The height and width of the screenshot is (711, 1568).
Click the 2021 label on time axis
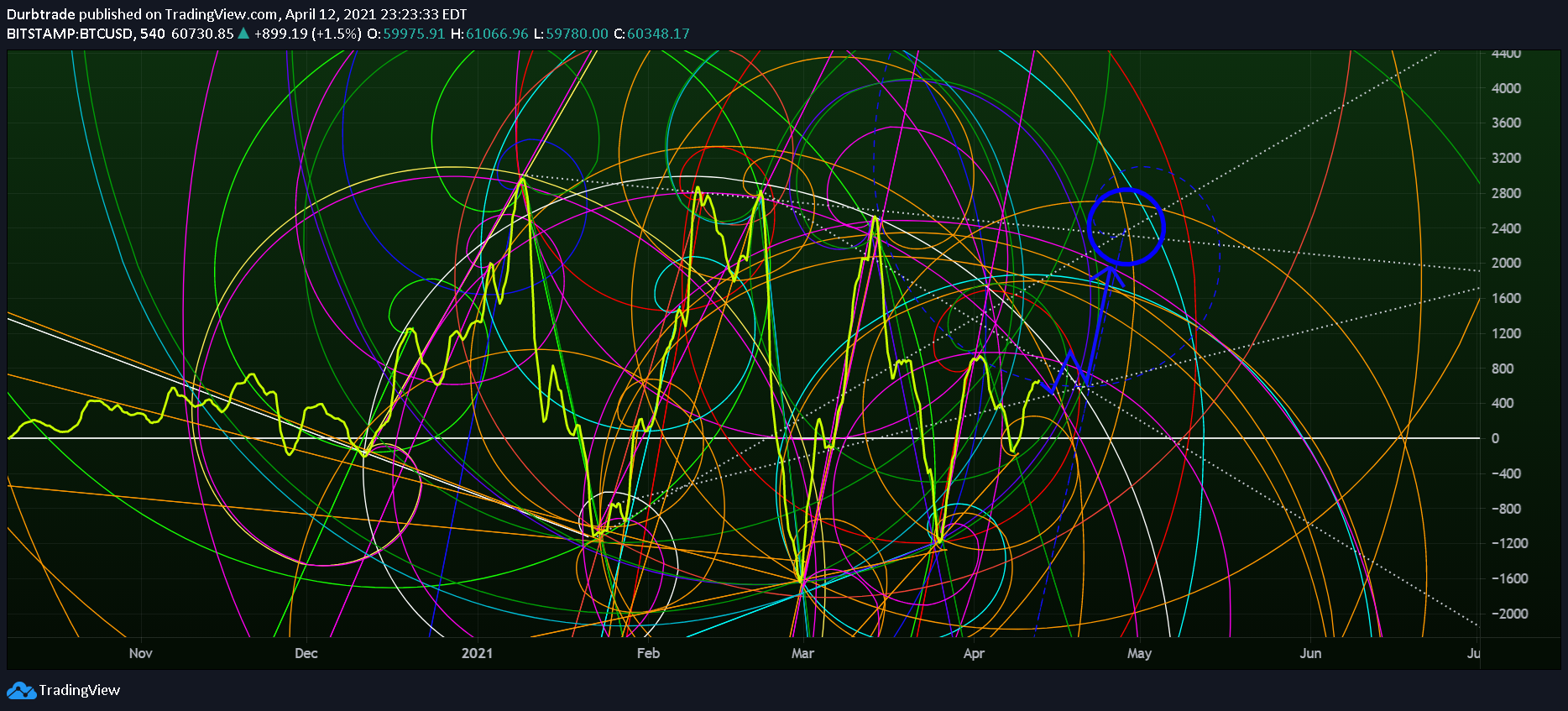(478, 653)
